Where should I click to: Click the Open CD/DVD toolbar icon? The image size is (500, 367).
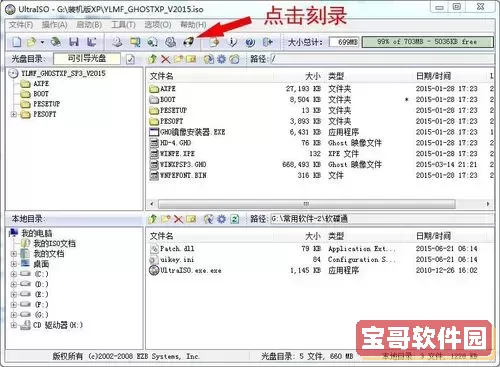[x=56, y=42]
